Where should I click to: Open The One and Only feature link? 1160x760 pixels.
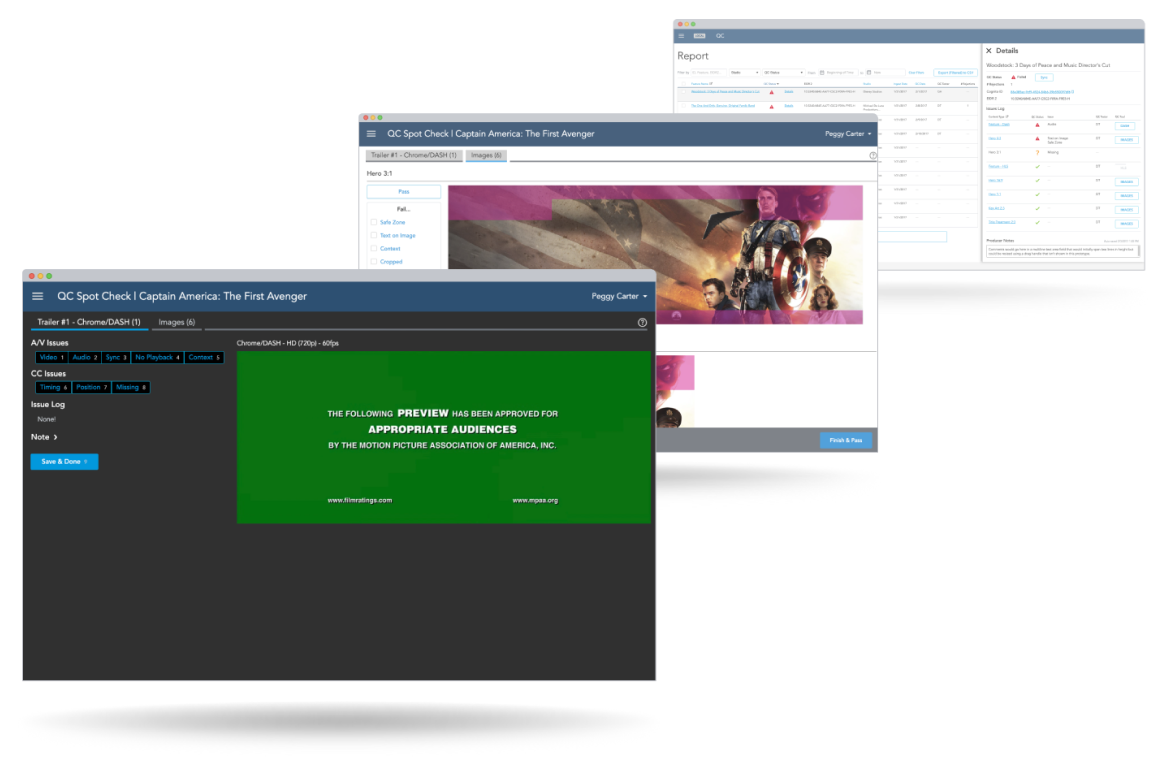[x=723, y=106]
